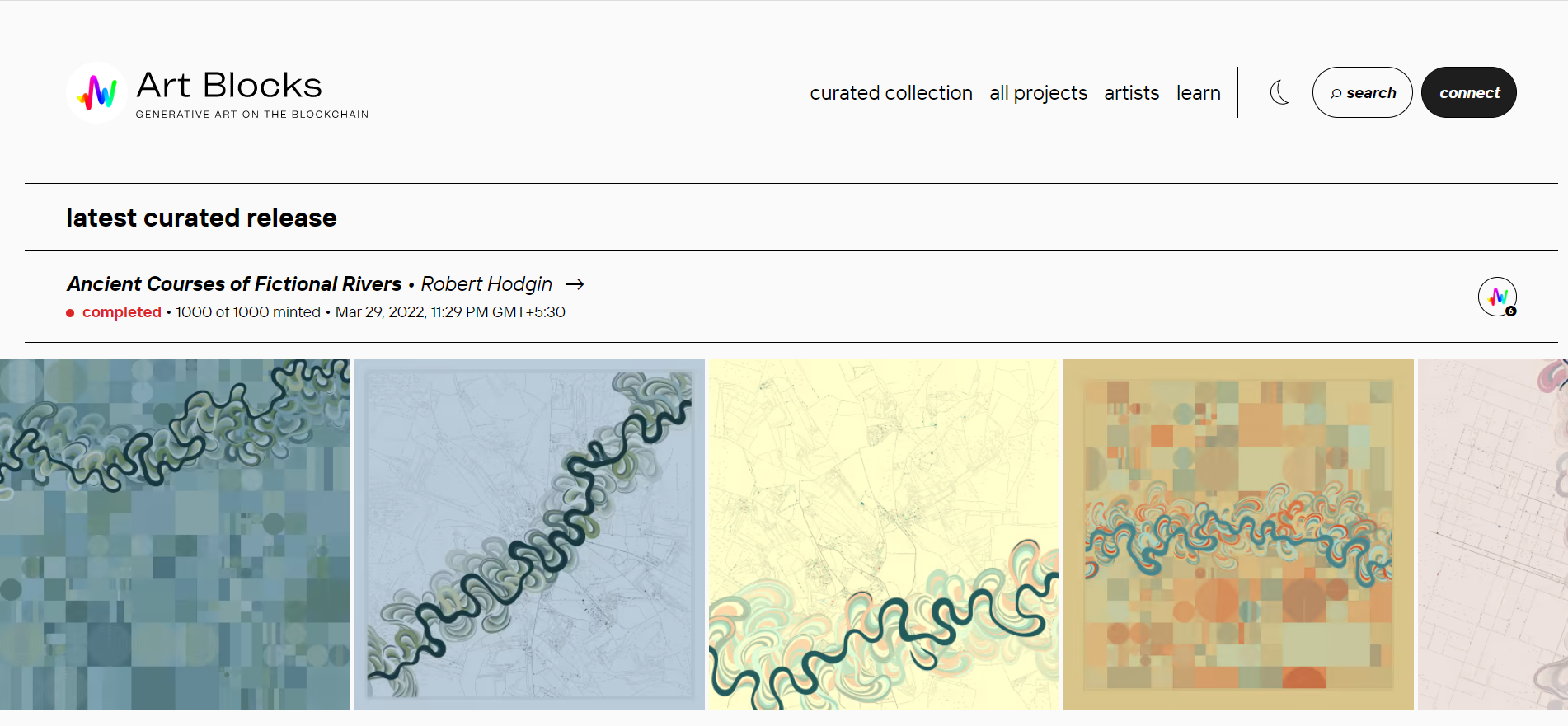Open the blue-gray diagonal river artwork thumbnail

tap(529, 534)
